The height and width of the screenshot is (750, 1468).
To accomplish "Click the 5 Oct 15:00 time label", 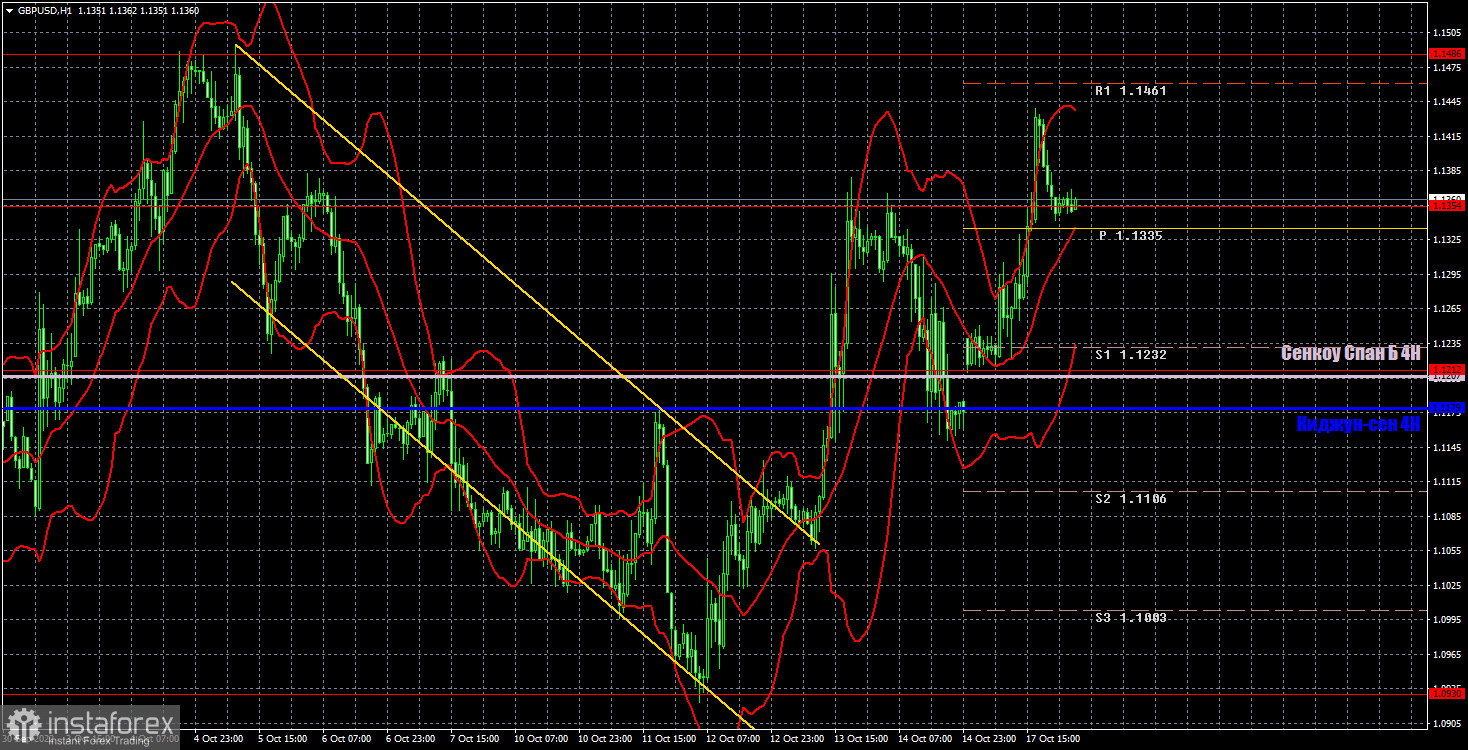I will (x=283, y=739).
